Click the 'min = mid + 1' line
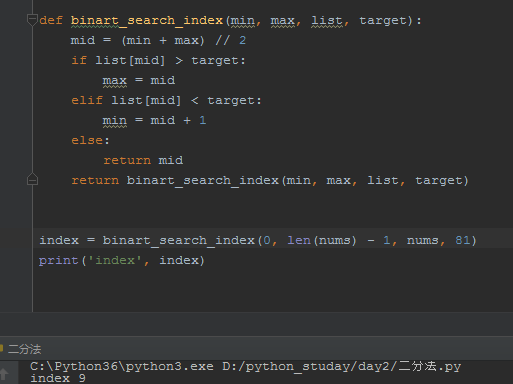The width and height of the screenshot is (513, 384). 154,121
